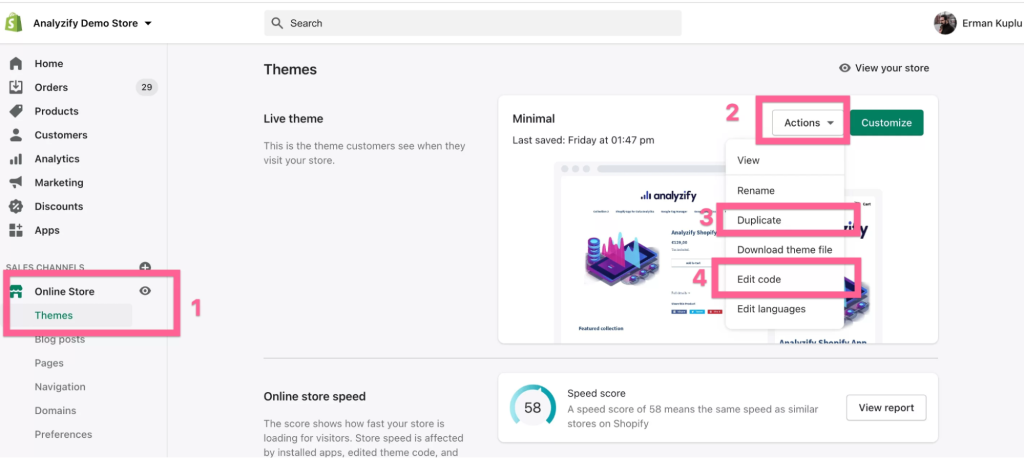Open Discounts via its badge icon
The width and height of the screenshot is (1024, 458).
16,206
